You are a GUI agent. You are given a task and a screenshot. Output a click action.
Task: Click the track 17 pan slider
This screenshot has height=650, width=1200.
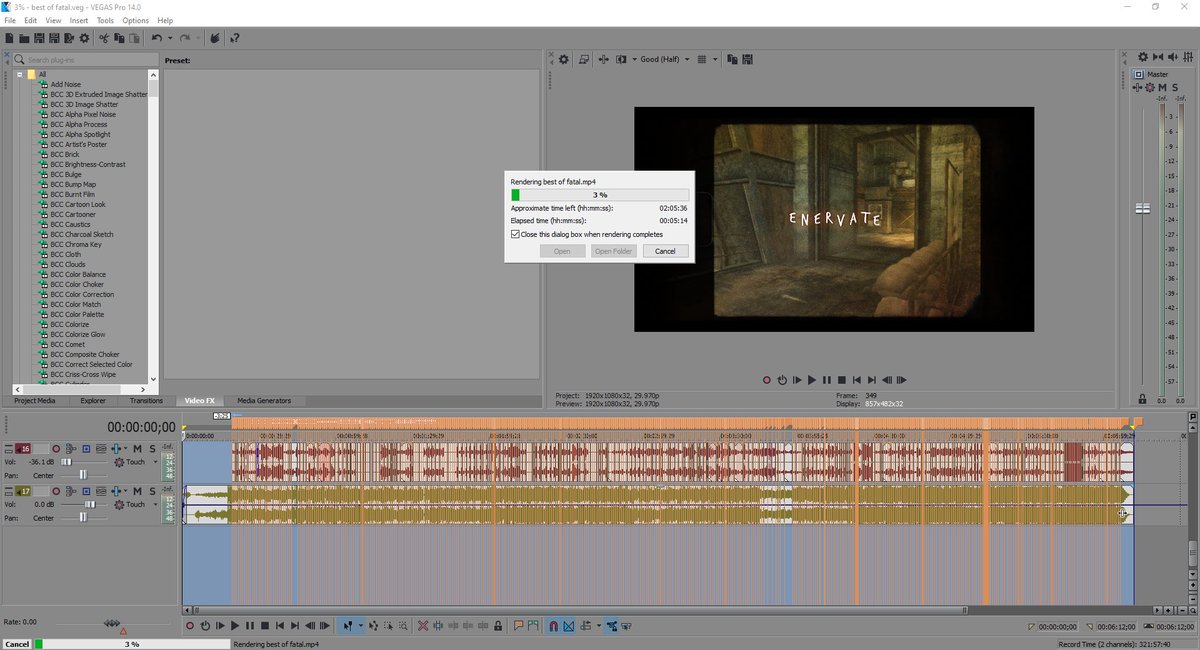coord(84,517)
